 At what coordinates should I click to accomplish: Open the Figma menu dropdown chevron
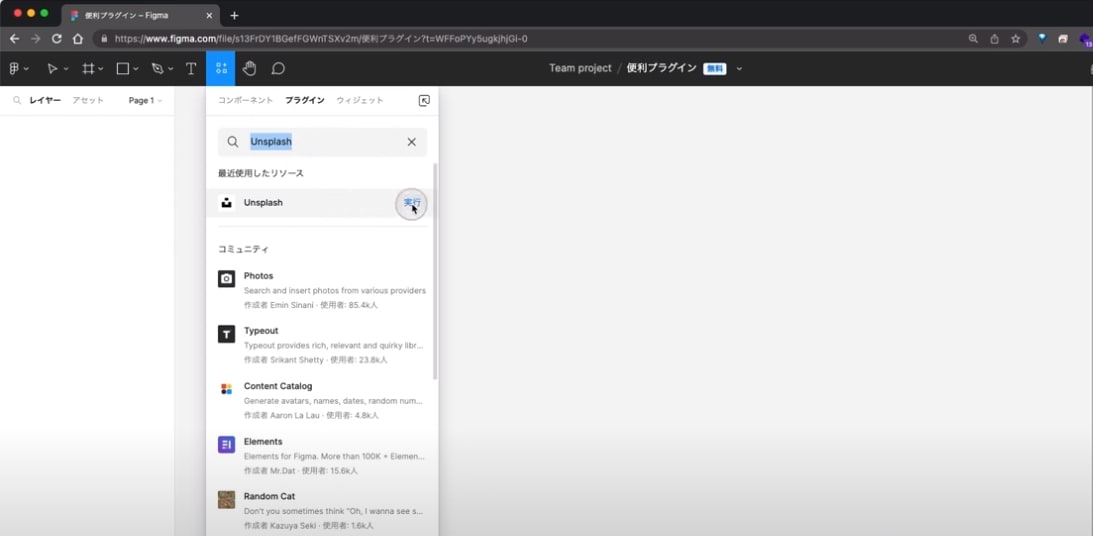(26, 69)
